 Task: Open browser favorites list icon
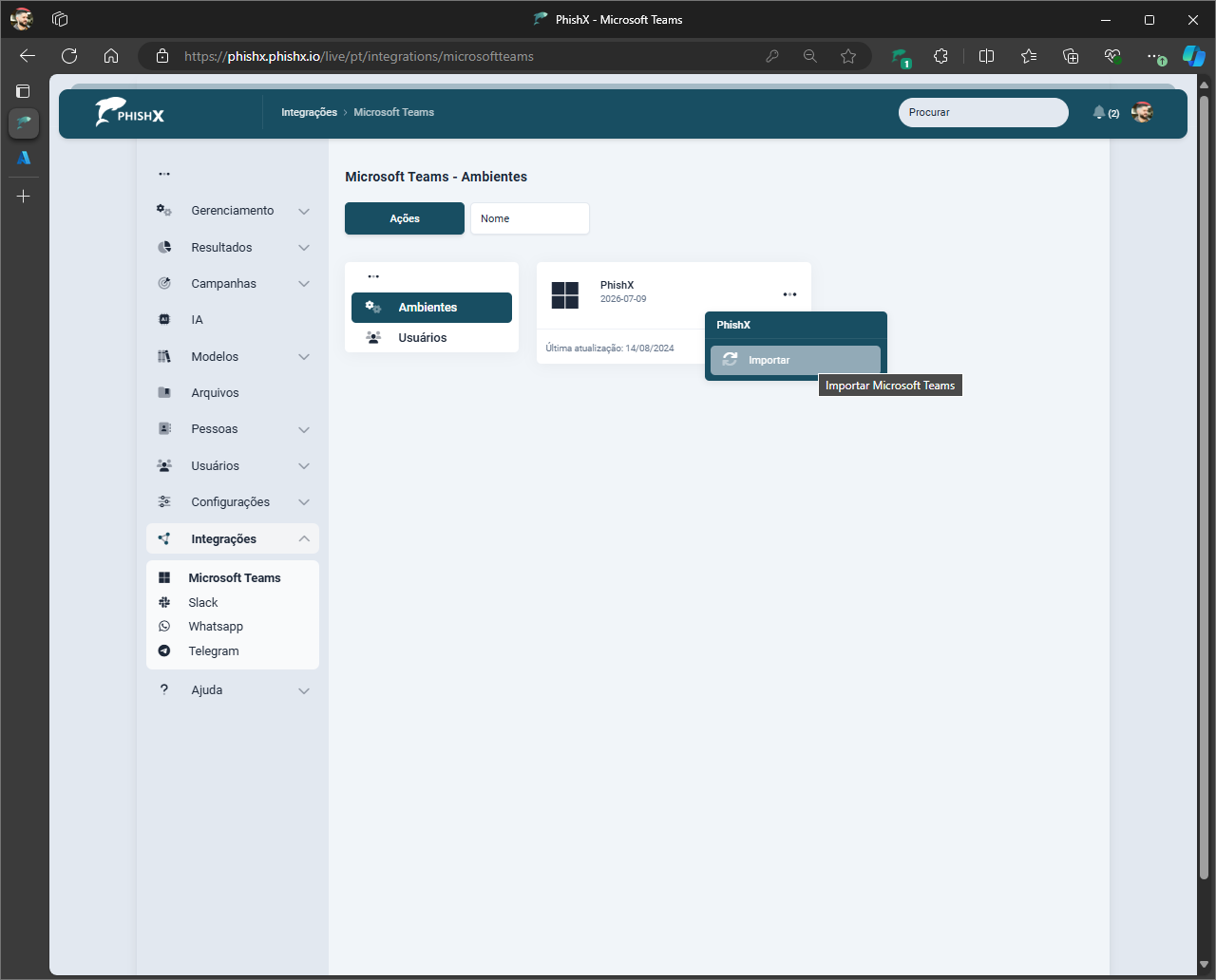[1029, 56]
